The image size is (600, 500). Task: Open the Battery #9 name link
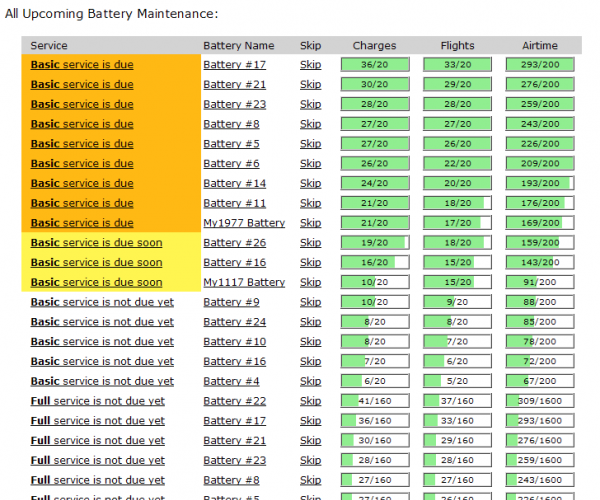231,302
